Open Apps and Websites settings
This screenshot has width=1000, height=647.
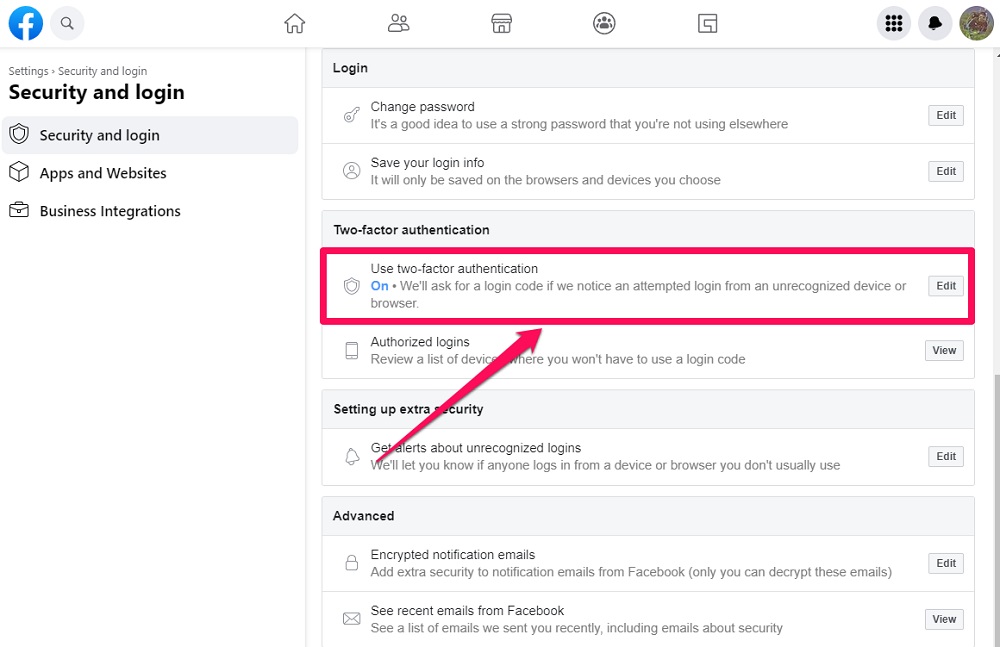[102, 173]
